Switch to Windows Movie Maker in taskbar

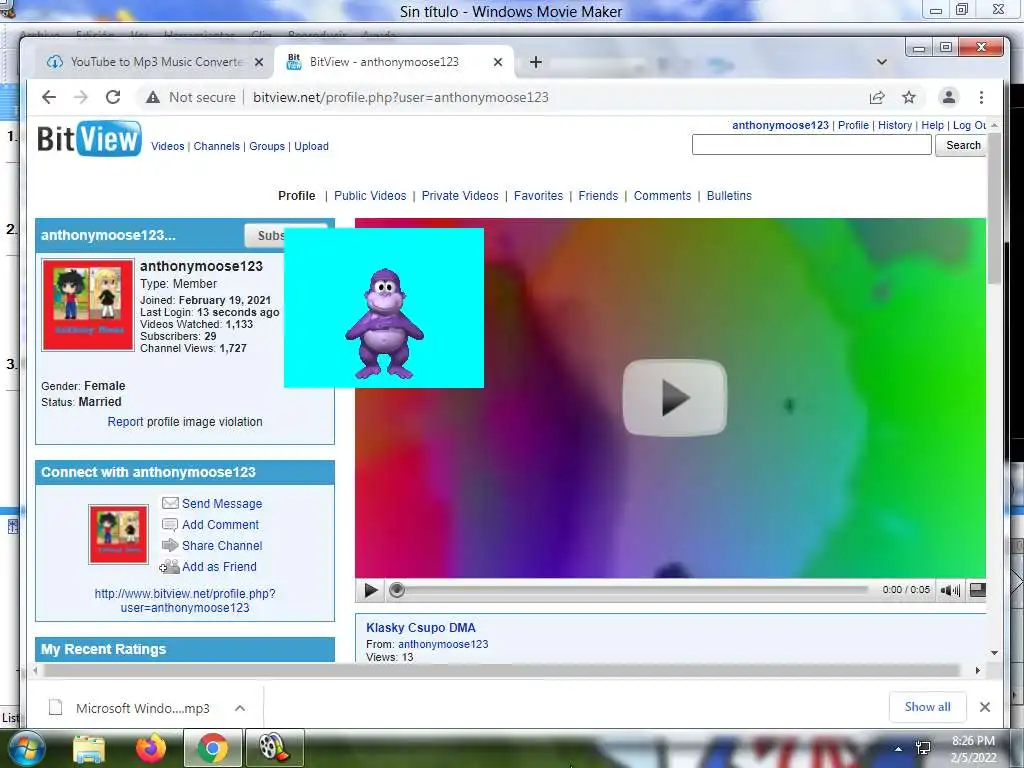click(x=274, y=749)
